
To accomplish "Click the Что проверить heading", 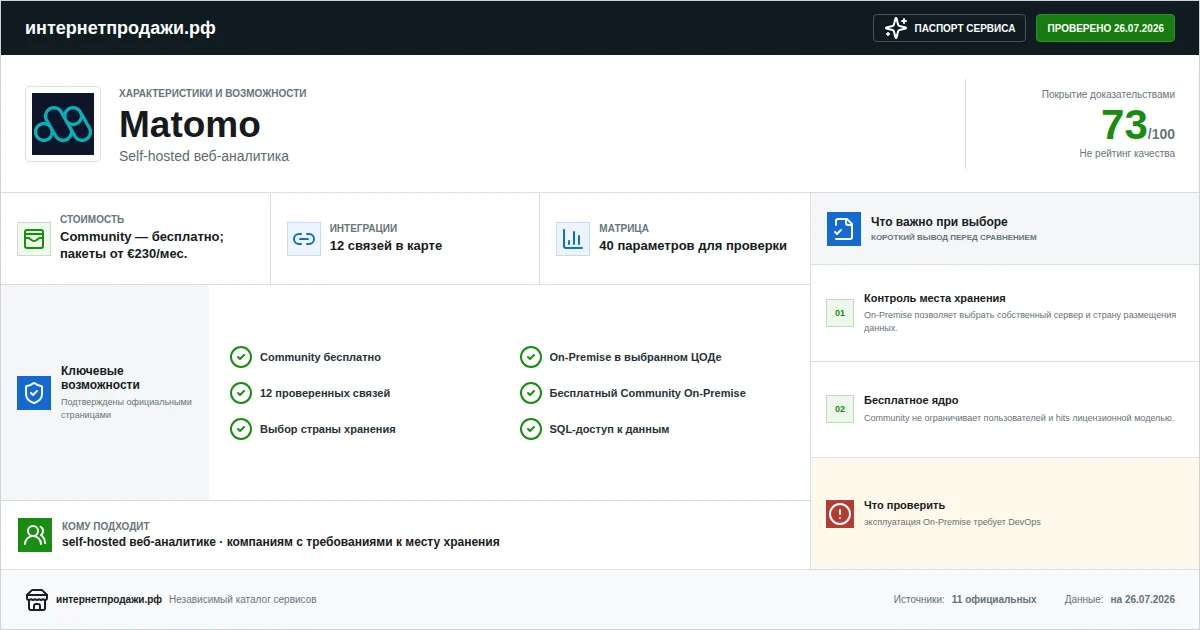I will (x=904, y=505).
